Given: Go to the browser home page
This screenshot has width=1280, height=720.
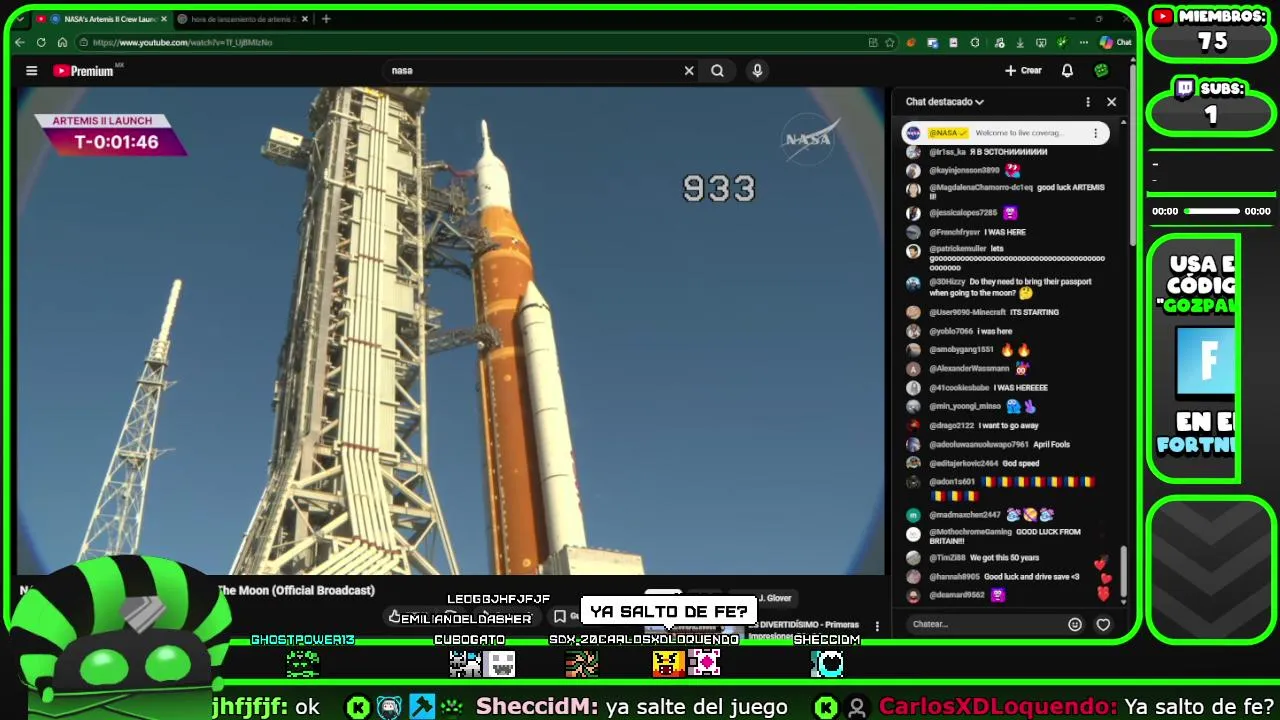Looking at the screenshot, I should [x=62, y=42].
